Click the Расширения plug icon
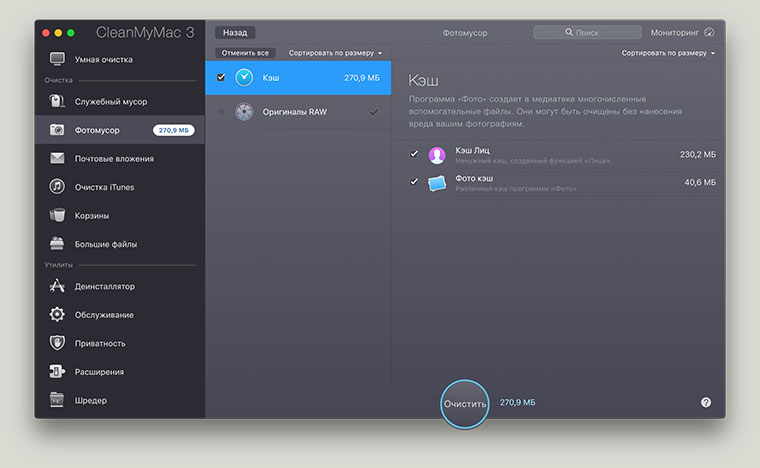 click(x=57, y=372)
